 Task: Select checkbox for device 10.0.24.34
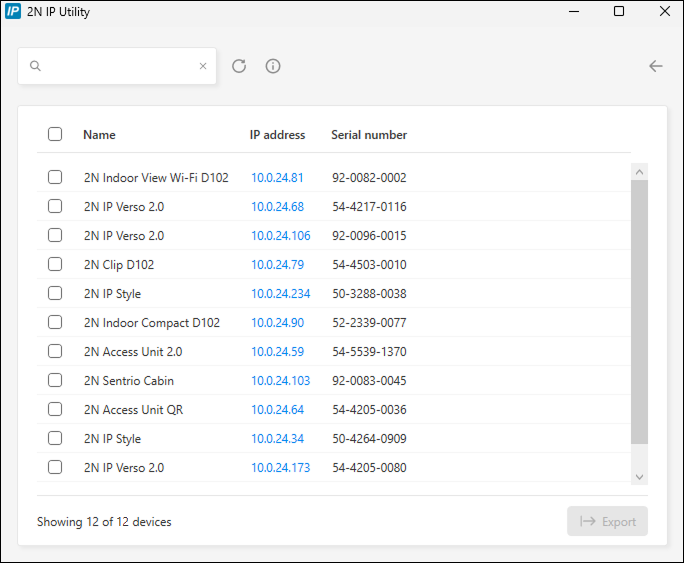pyautogui.click(x=55, y=438)
